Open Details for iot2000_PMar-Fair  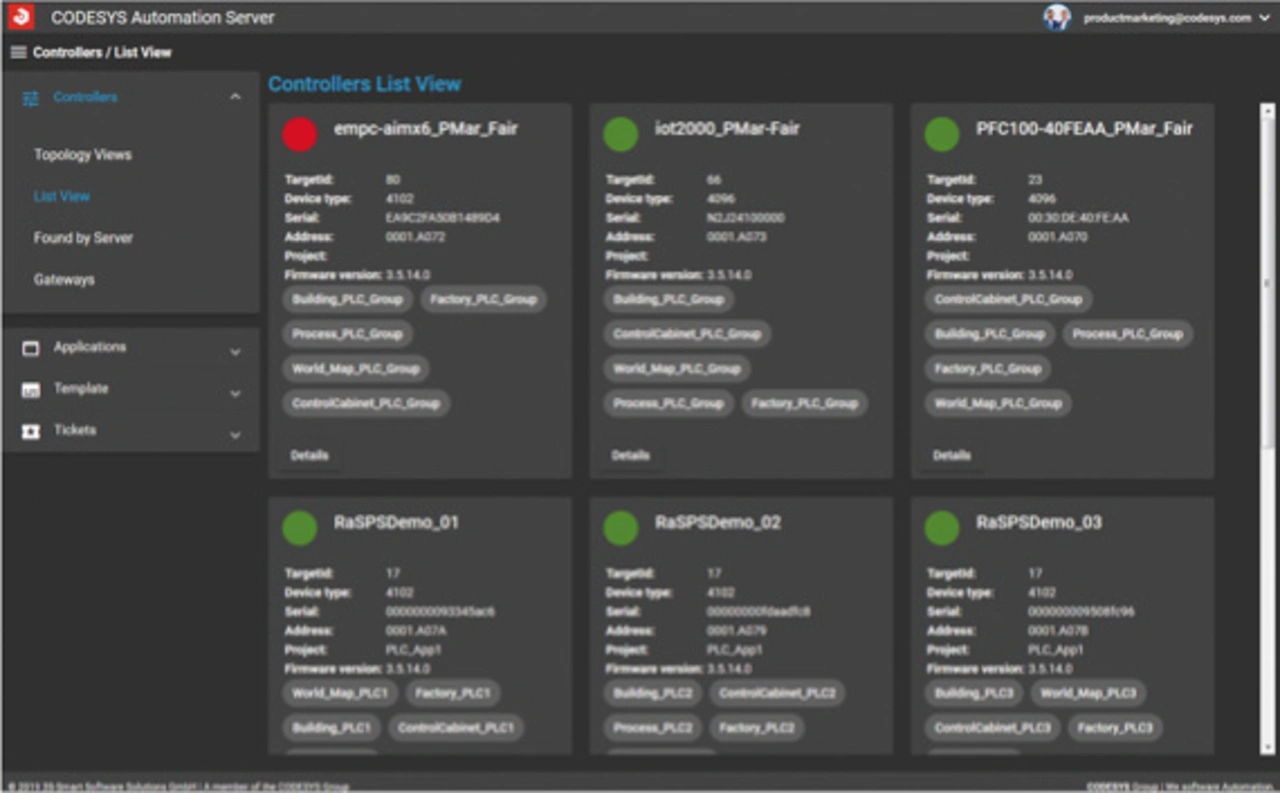click(630, 455)
